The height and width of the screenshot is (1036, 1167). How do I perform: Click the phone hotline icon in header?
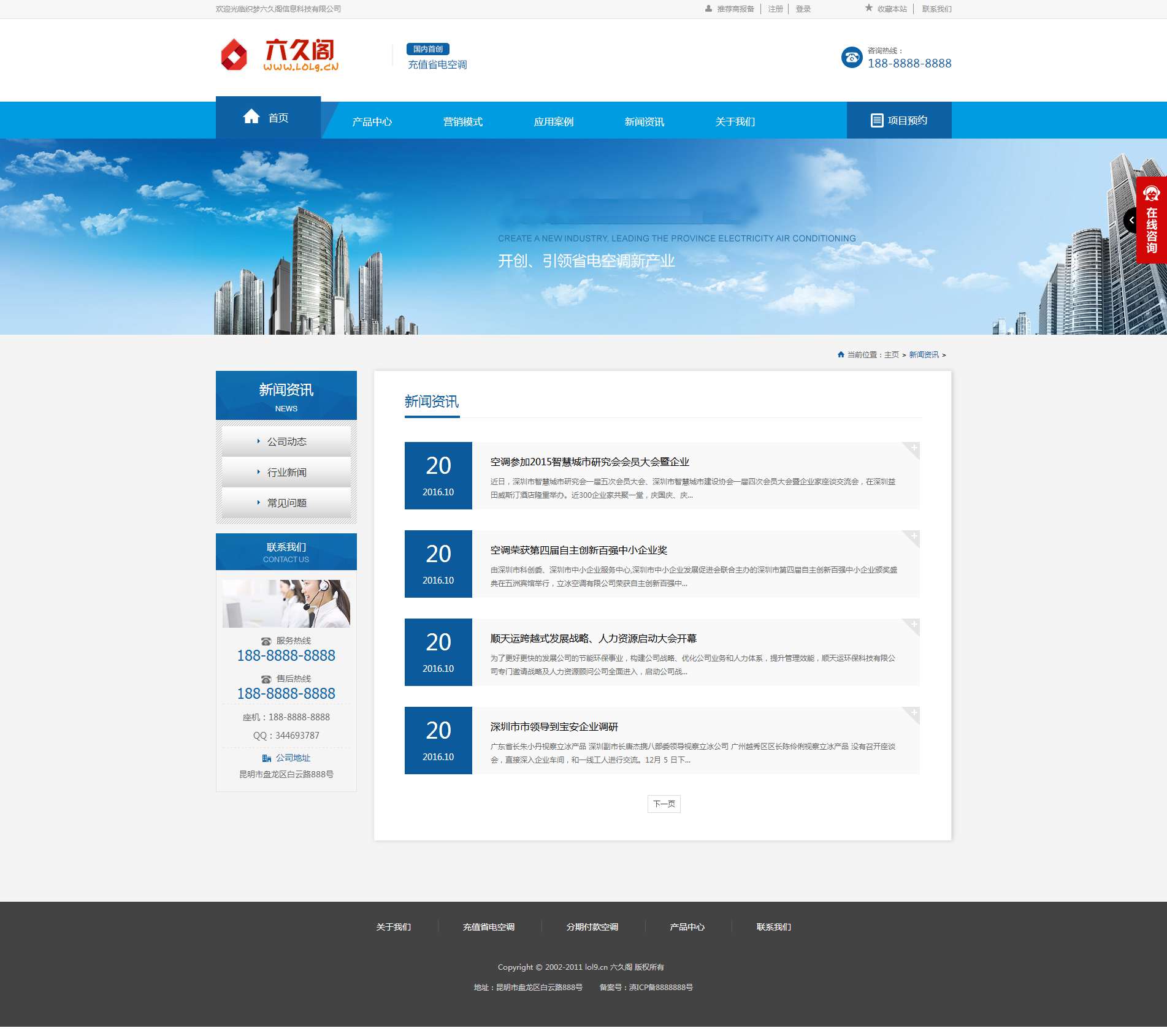click(x=852, y=58)
